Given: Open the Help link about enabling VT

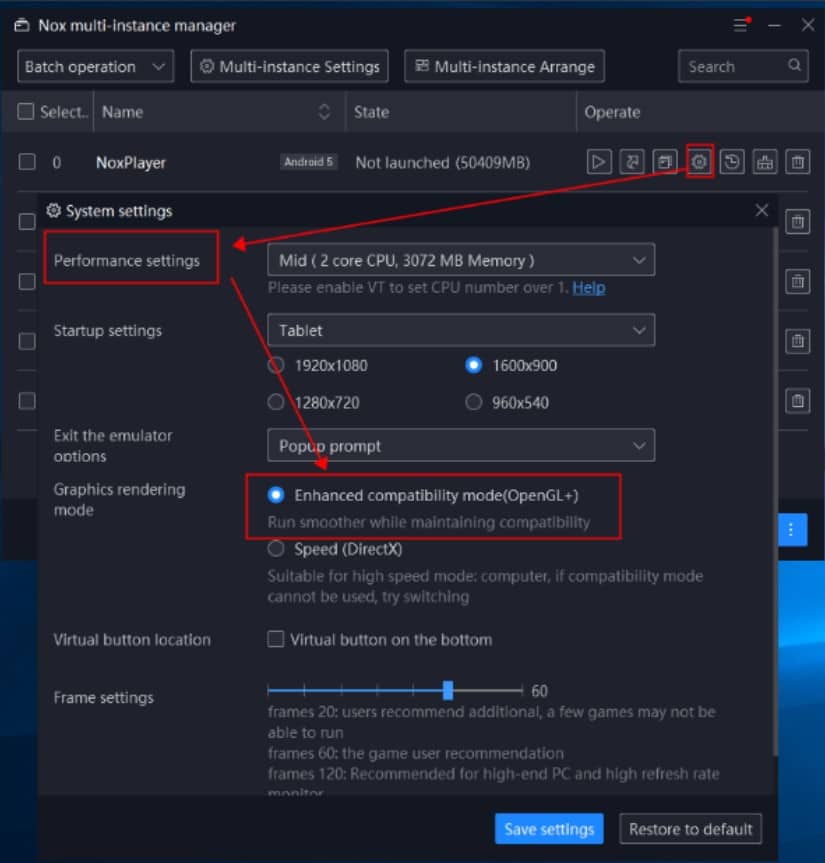Looking at the screenshot, I should 589,287.
